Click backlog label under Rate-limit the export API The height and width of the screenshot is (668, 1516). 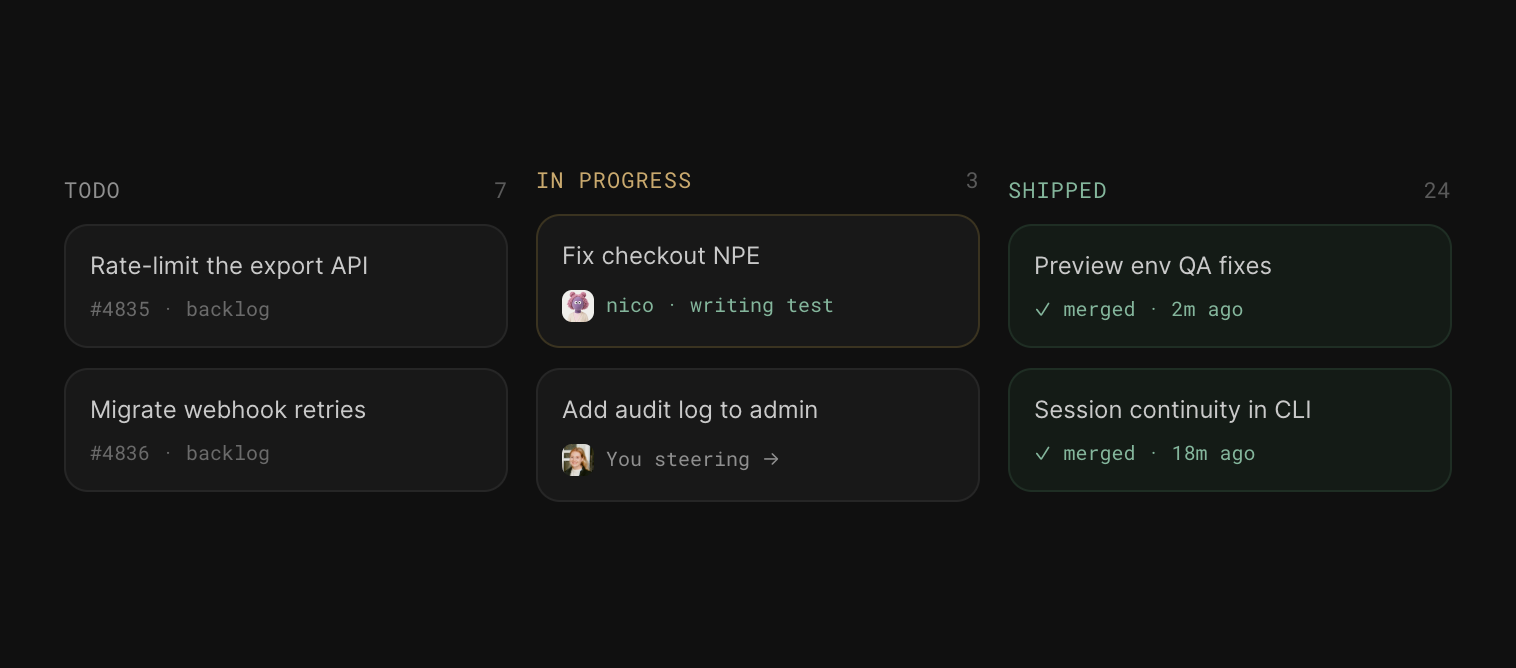(x=228, y=310)
